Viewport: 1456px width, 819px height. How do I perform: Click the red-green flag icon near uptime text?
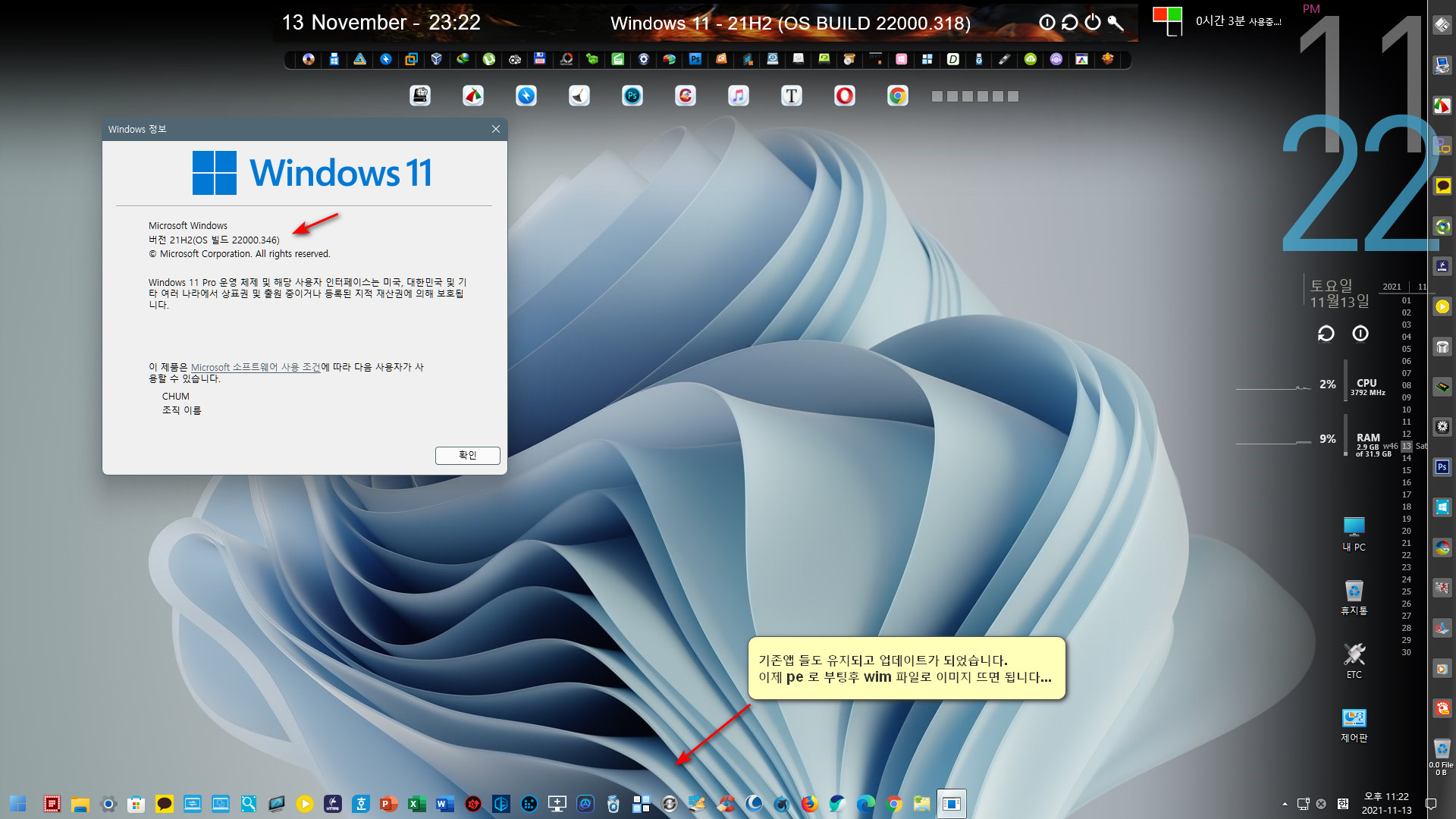1168,20
